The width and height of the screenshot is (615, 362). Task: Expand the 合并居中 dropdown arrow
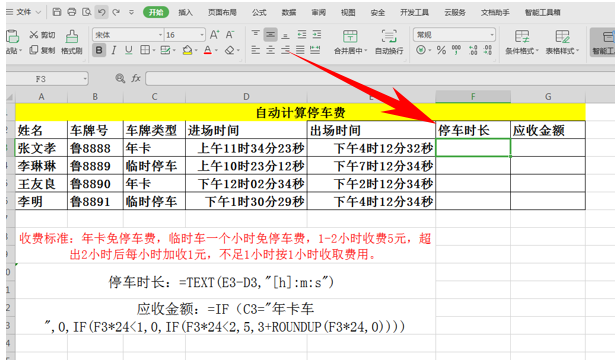click(366, 51)
